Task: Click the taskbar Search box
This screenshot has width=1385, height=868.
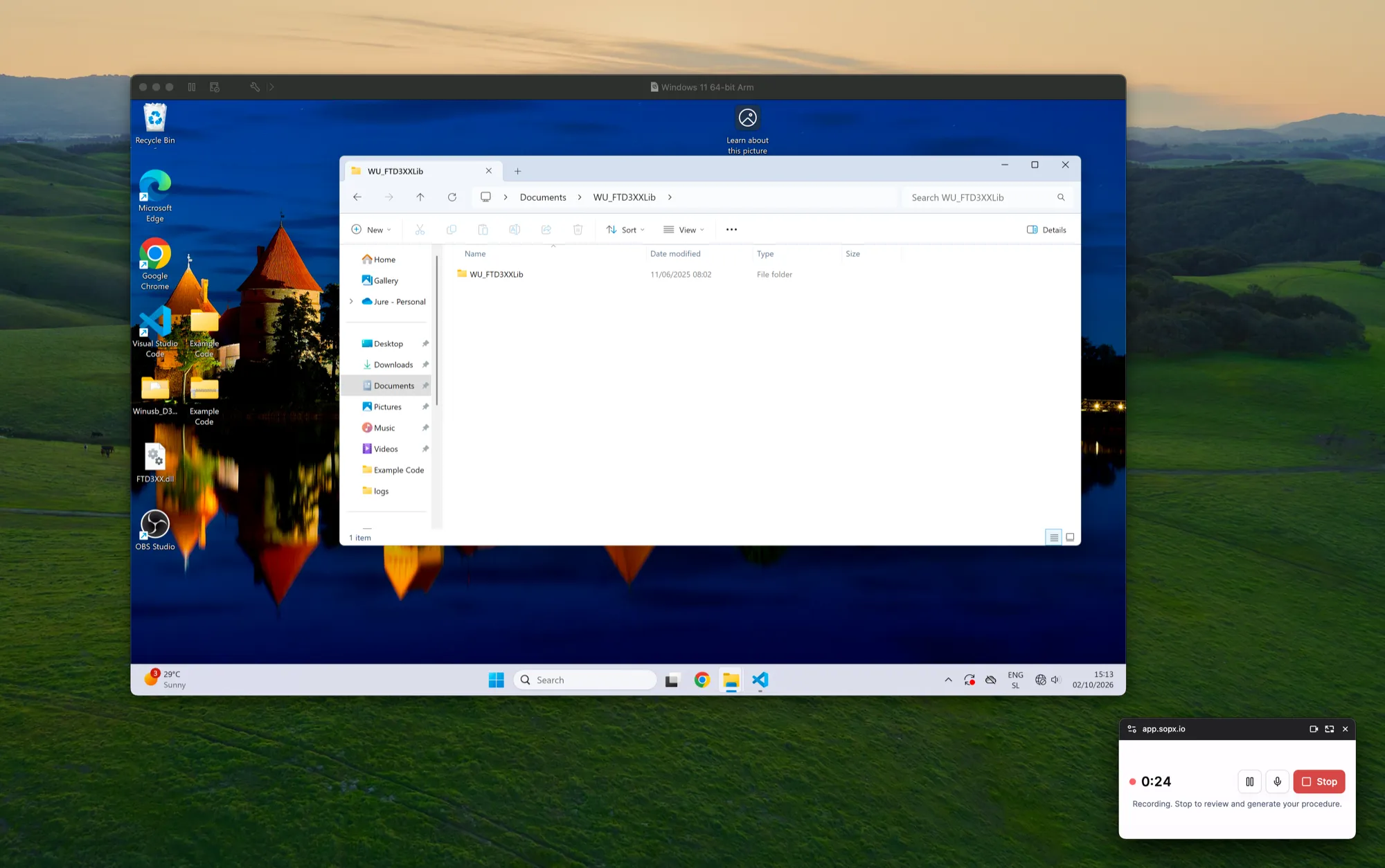Action: click(x=585, y=680)
